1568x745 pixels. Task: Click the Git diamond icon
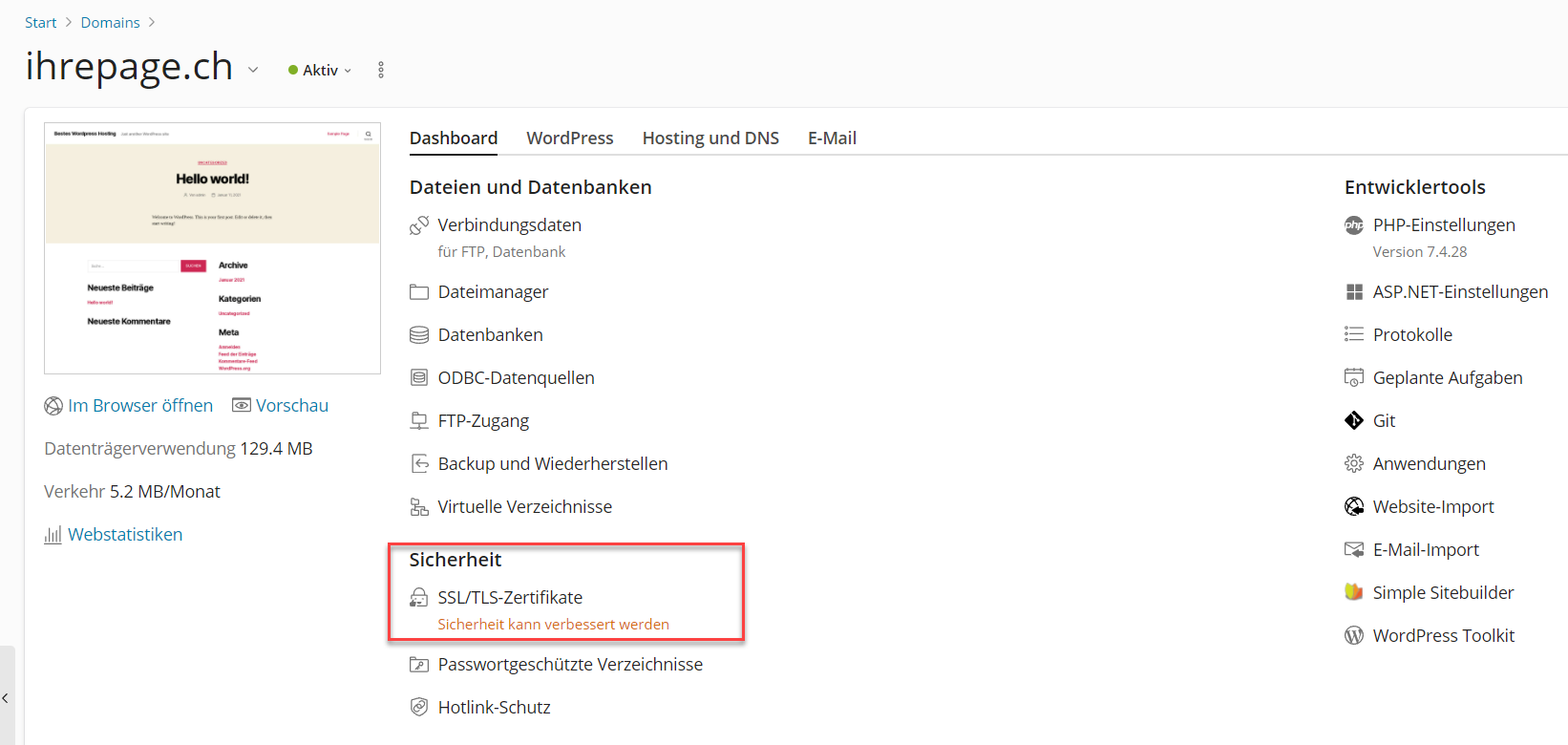(1353, 420)
